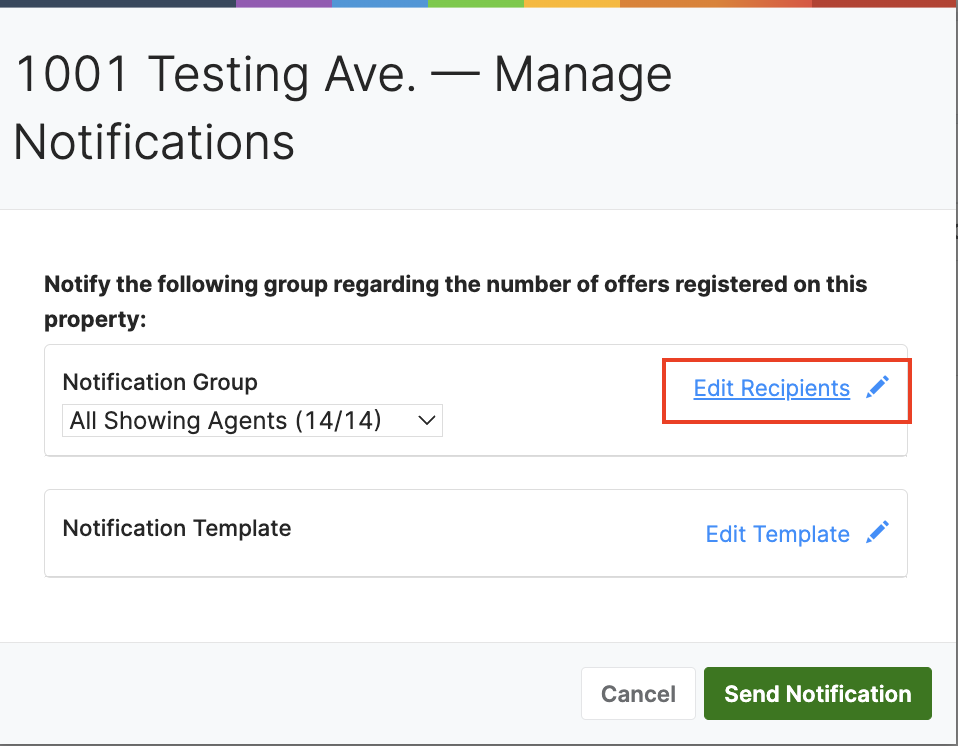This screenshot has width=958, height=746.
Task: Click the bold 'Notify the following group' instruction text
Action: point(455,302)
